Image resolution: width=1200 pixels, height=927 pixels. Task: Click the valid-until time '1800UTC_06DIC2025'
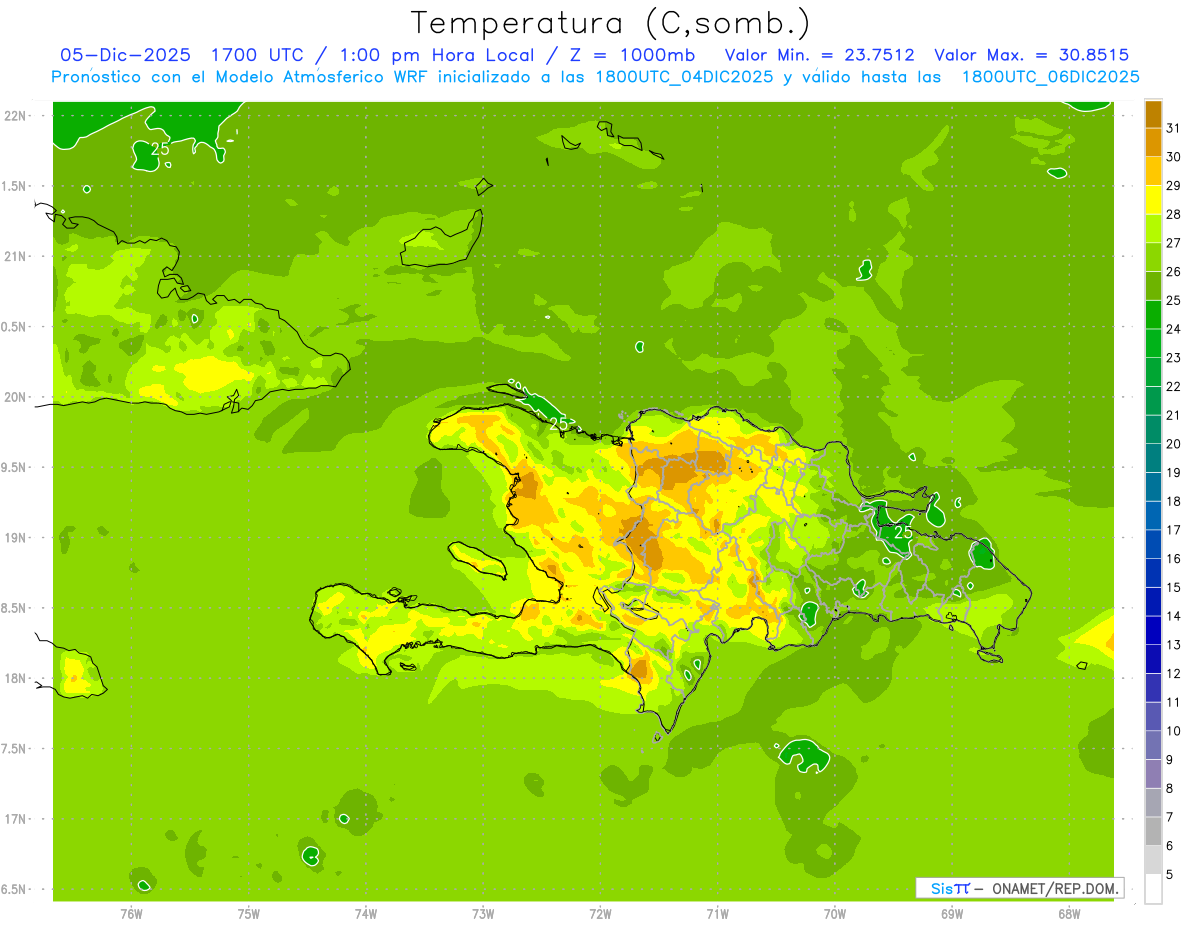pos(1050,77)
